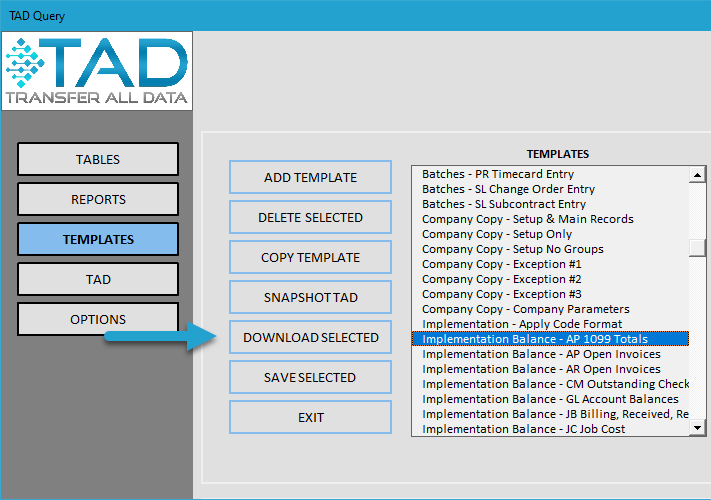Select Company Copy - Setup No Groups

(550, 249)
